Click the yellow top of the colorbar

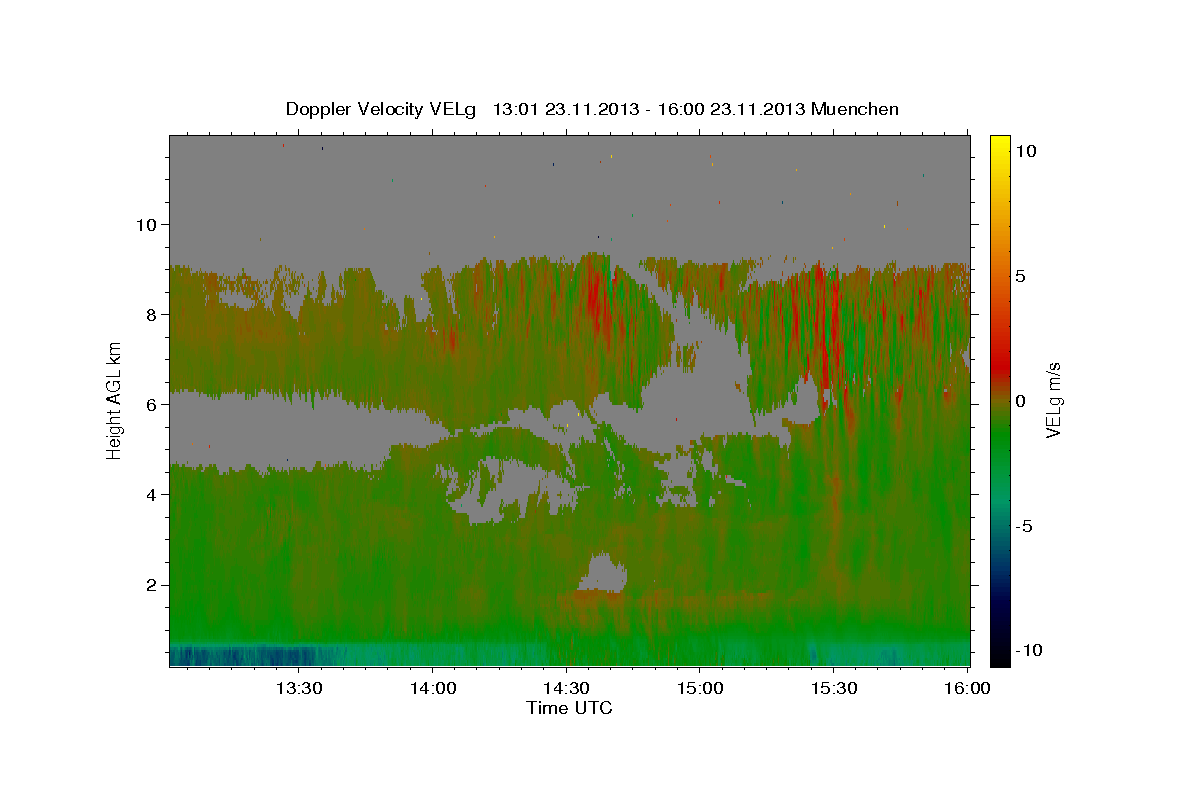pyautogui.click(x=1000, y=145)
